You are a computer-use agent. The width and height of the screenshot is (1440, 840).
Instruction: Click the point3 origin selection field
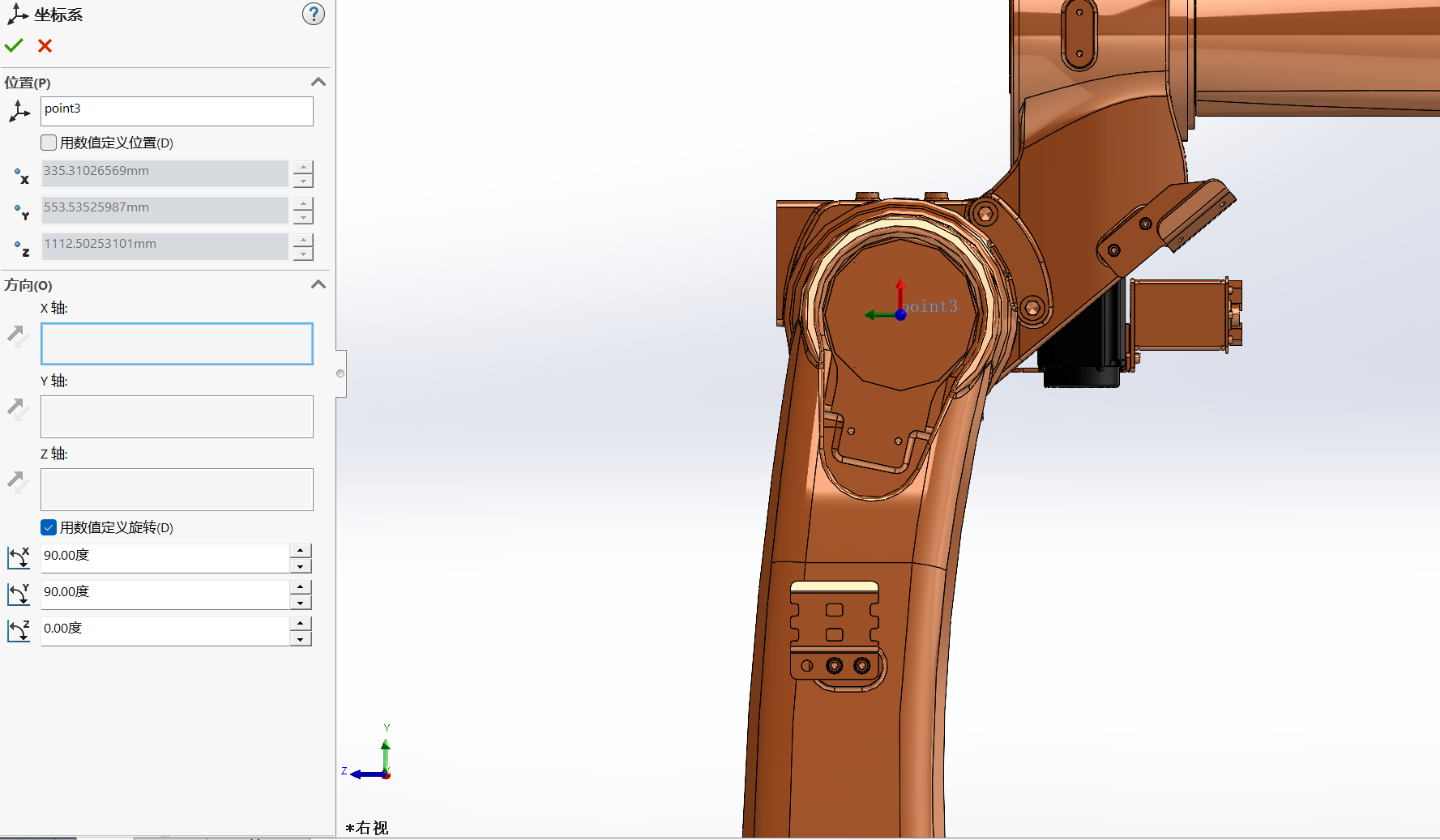[177, 111]
